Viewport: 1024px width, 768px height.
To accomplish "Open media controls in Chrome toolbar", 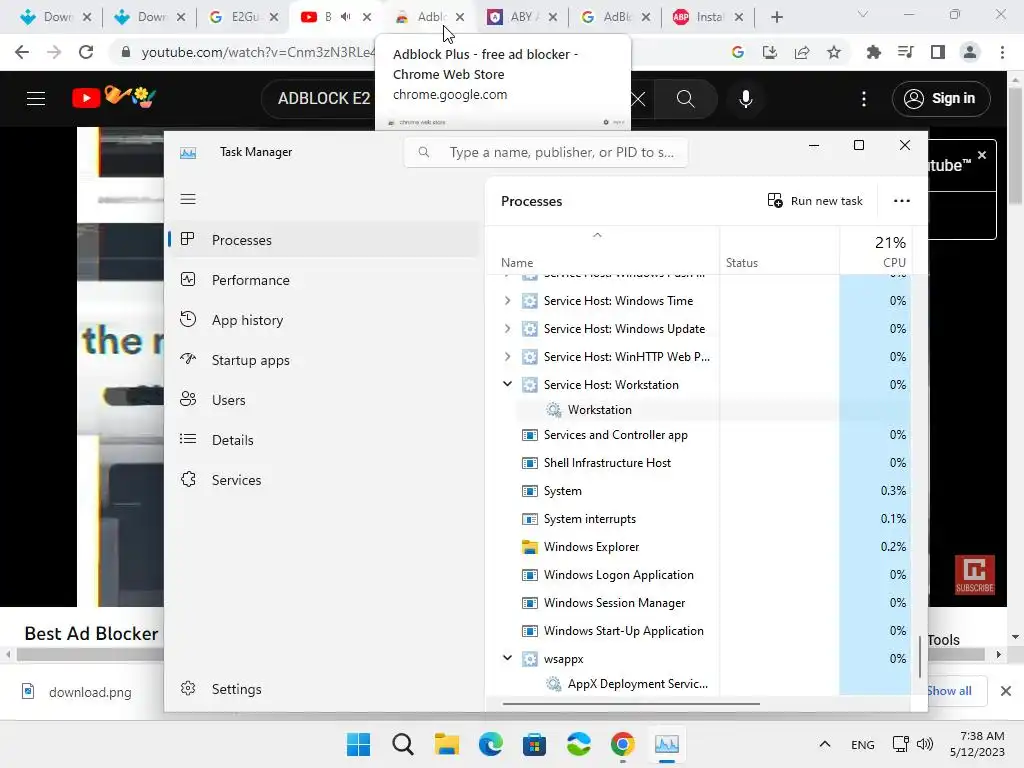I will point(905,52).
